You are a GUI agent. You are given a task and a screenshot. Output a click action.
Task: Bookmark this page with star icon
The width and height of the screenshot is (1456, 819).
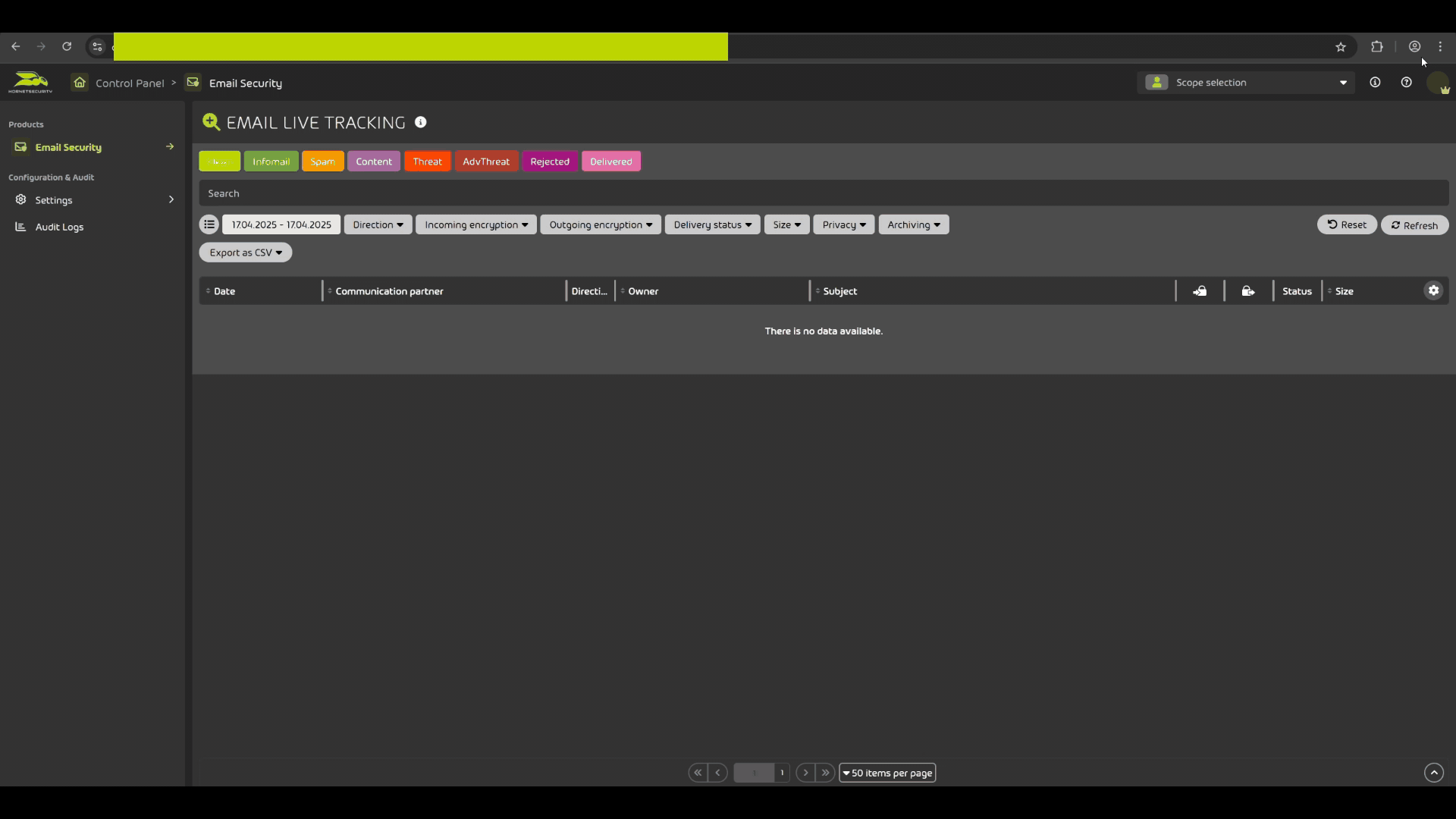pos(1341,47)
